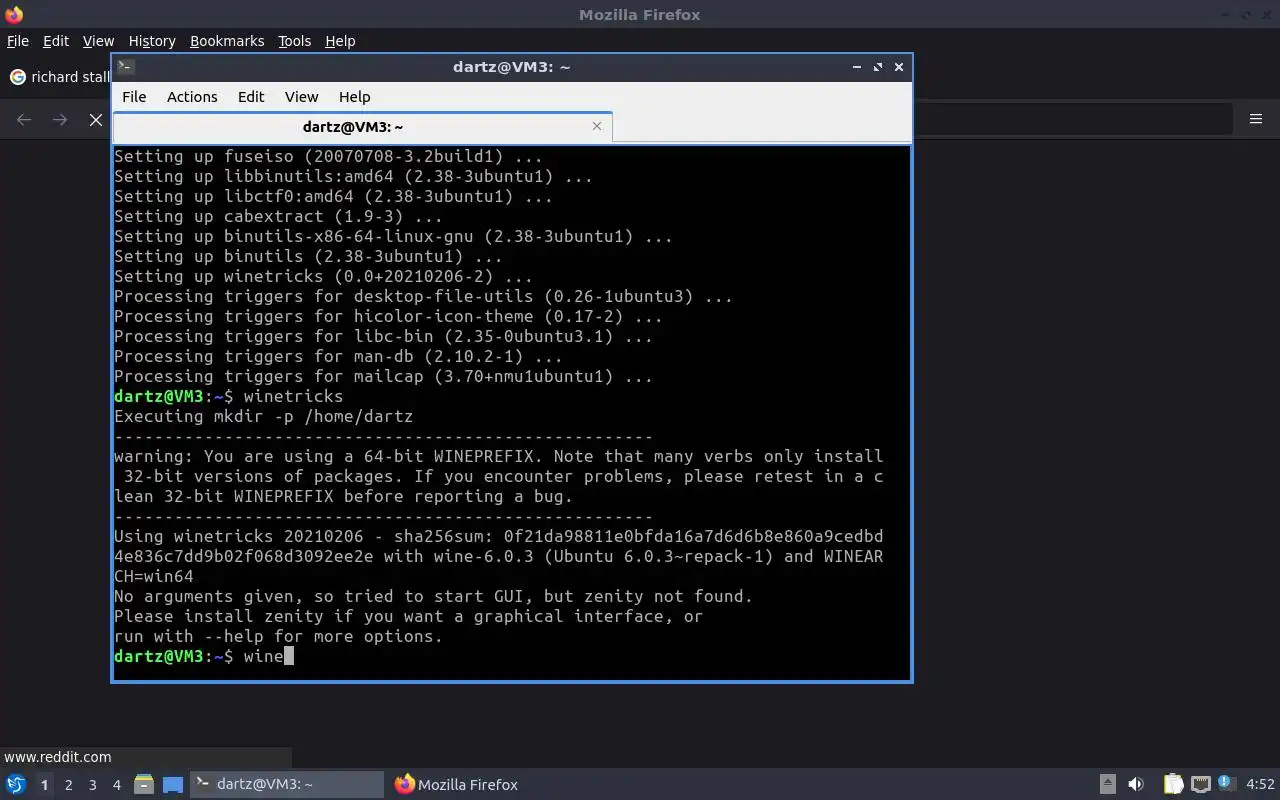Image resolution: width=1280 pixels, height=800 pixels.
Task: Open the file manager taskbar icon
Action: [143, 785]
